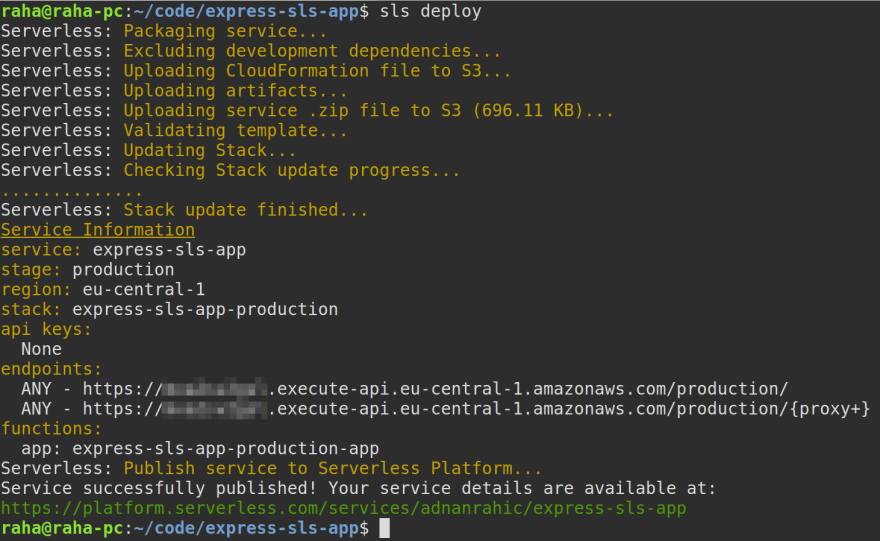Open the platform.serverless.com service details link
Viewport: 880px width, 541px height.
click(x=343, y=508)
